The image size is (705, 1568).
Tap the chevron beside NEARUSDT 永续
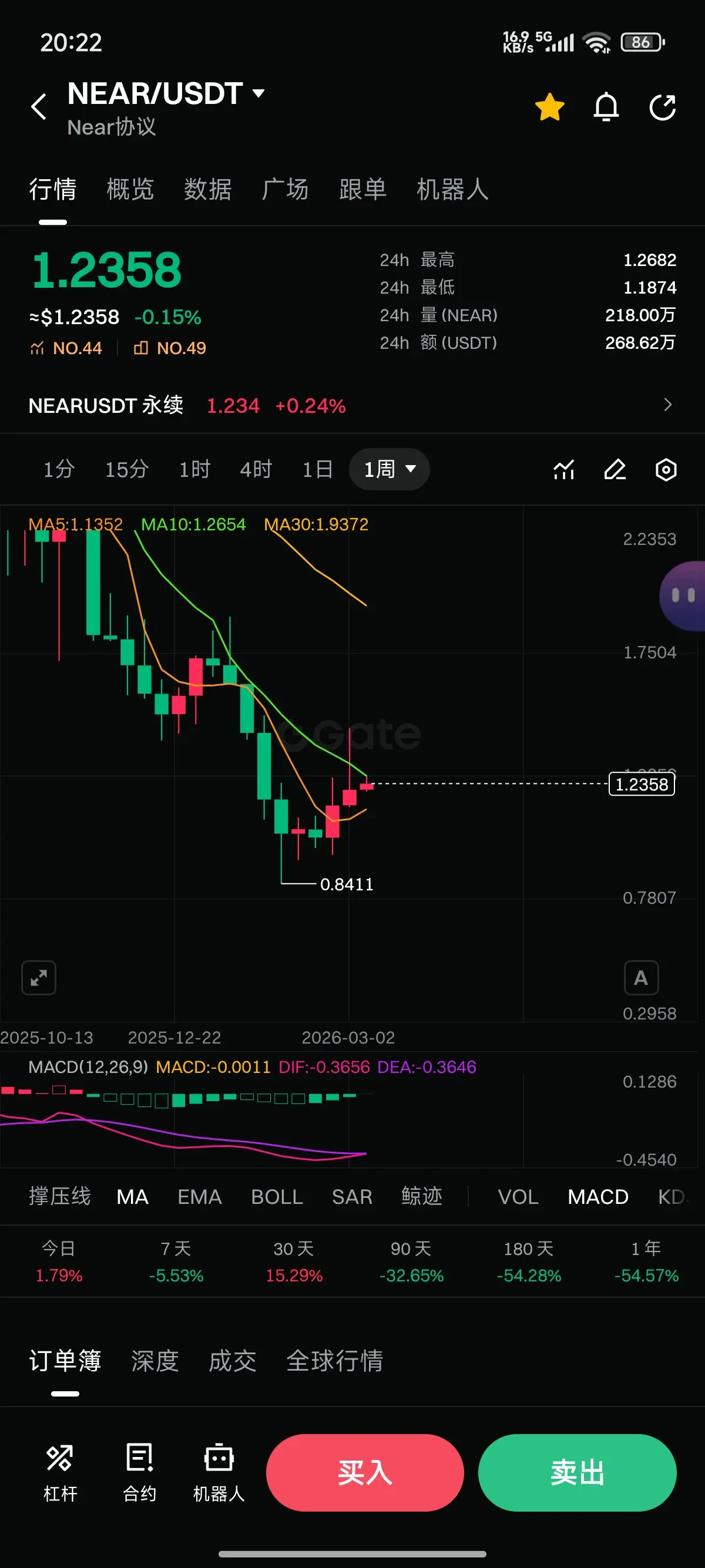point(668,405)
